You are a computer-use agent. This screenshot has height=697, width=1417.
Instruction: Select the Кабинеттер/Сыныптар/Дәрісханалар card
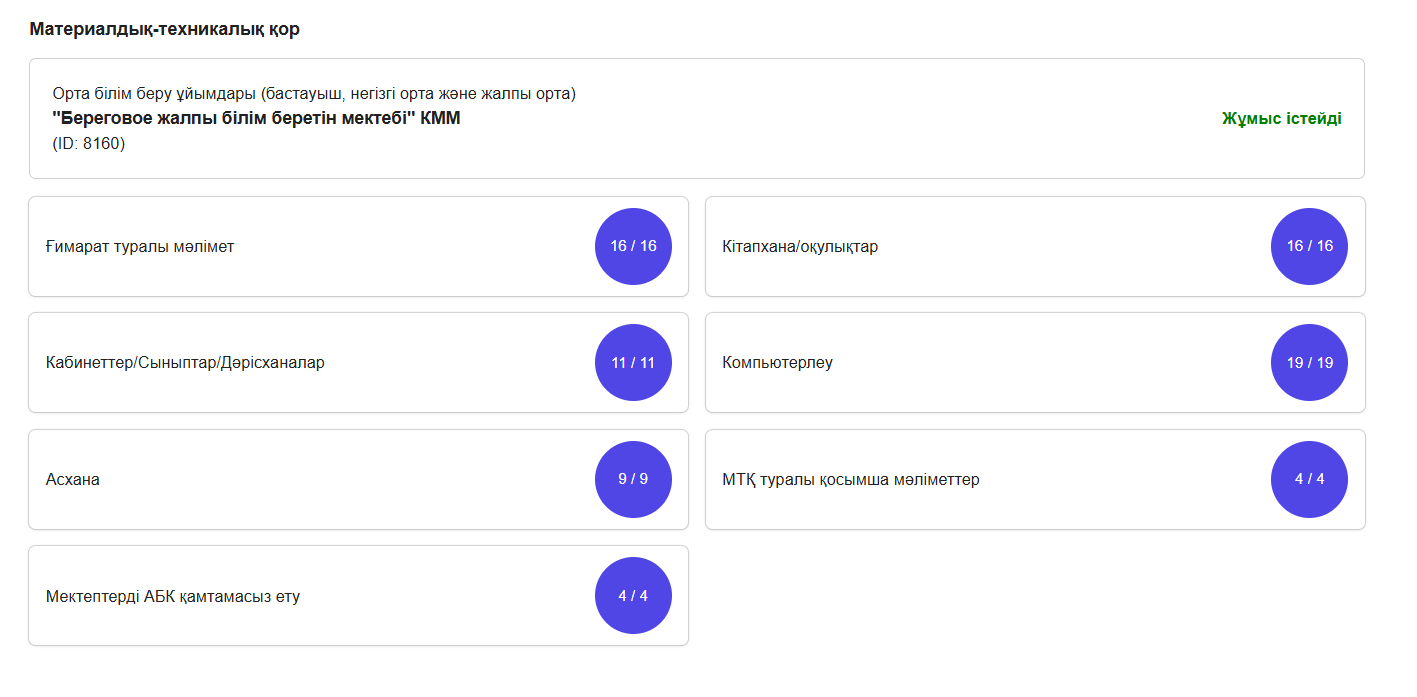[185, 363]
